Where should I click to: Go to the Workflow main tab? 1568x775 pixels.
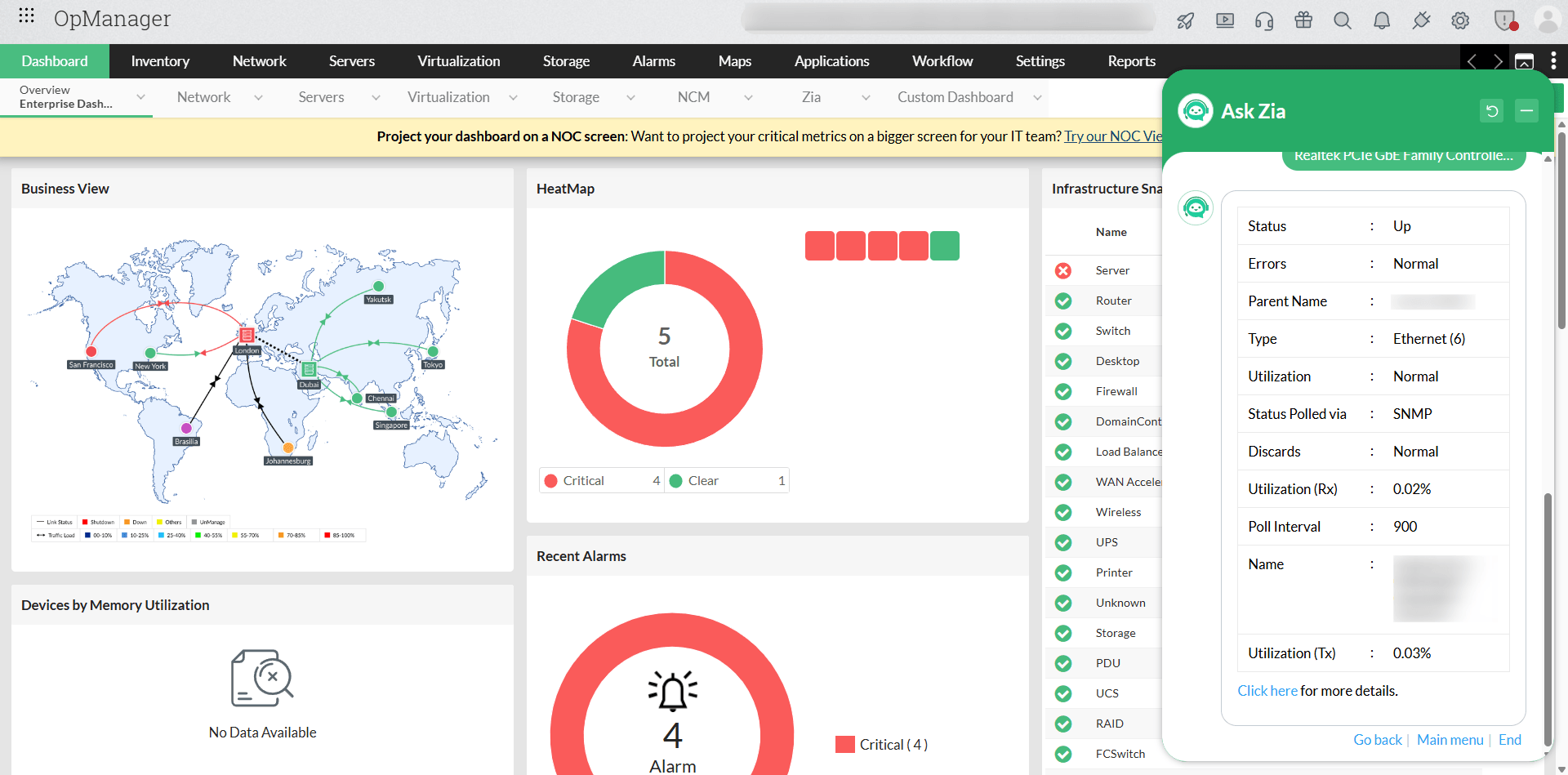[x=942, y=61]
